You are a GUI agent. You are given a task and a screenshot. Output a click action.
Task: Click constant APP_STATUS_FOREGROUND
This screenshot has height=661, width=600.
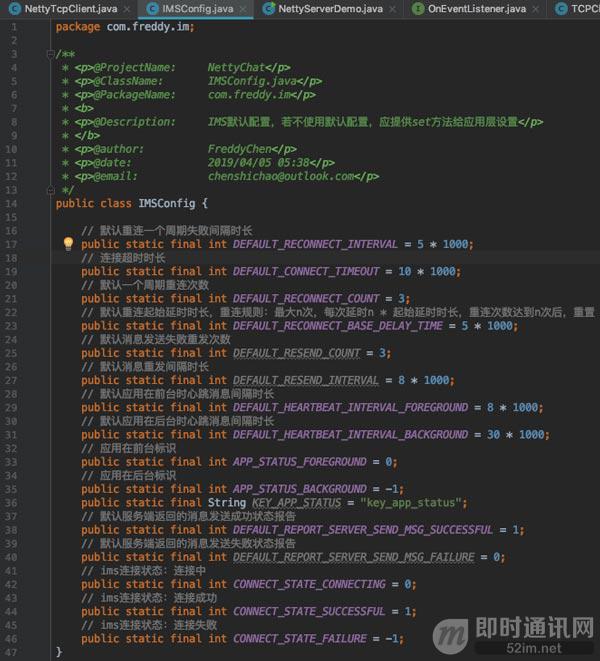299,462
